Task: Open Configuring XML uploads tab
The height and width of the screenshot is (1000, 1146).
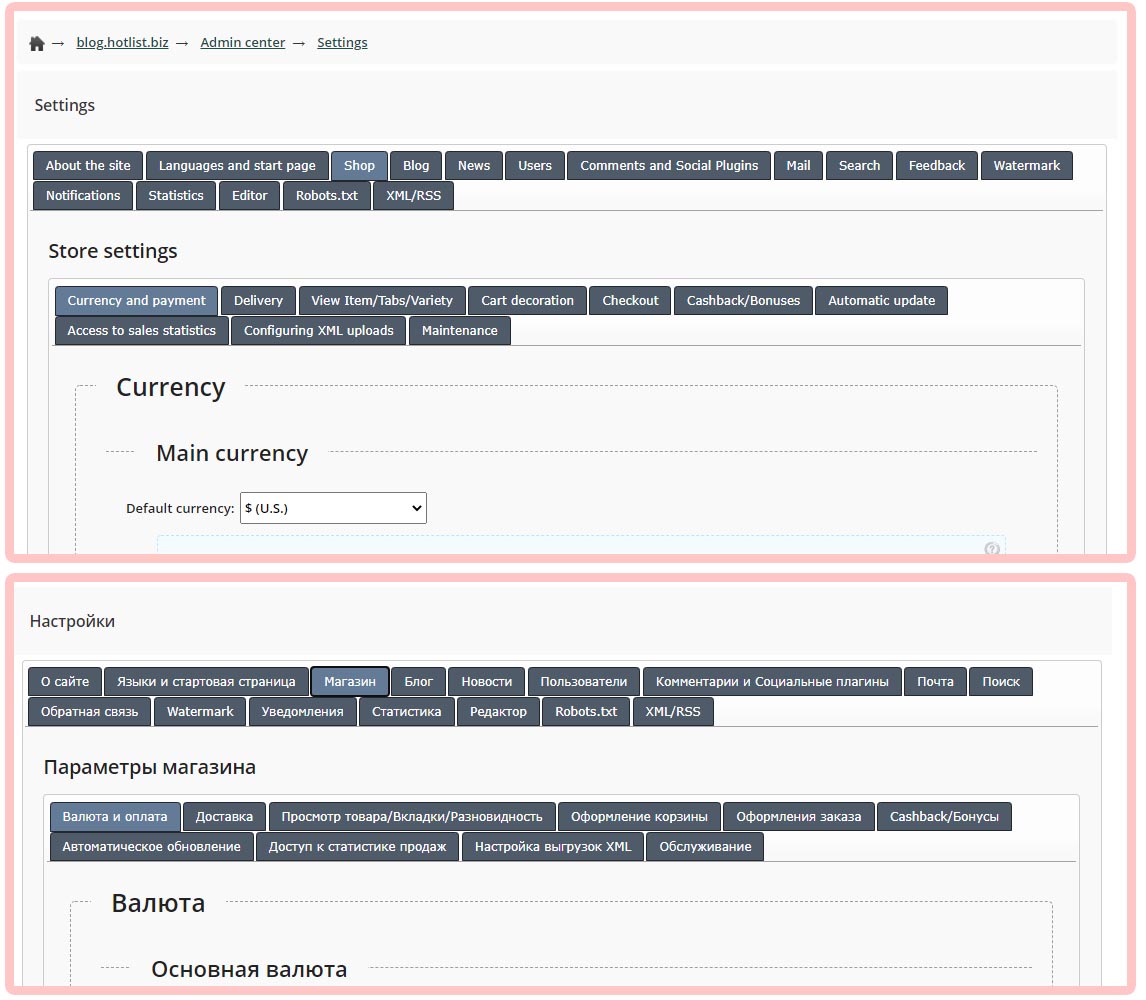Action: click(x=319, y=331)
